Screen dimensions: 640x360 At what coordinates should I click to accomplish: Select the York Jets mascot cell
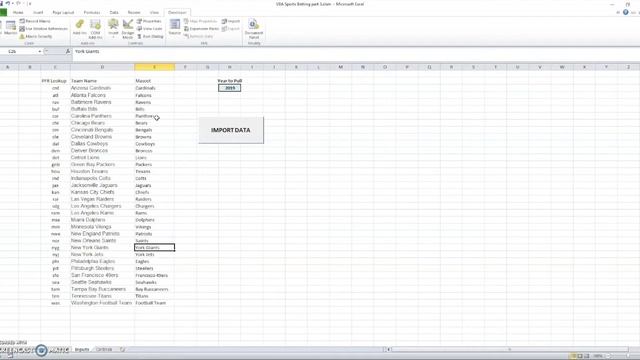(x=155, y=254)
